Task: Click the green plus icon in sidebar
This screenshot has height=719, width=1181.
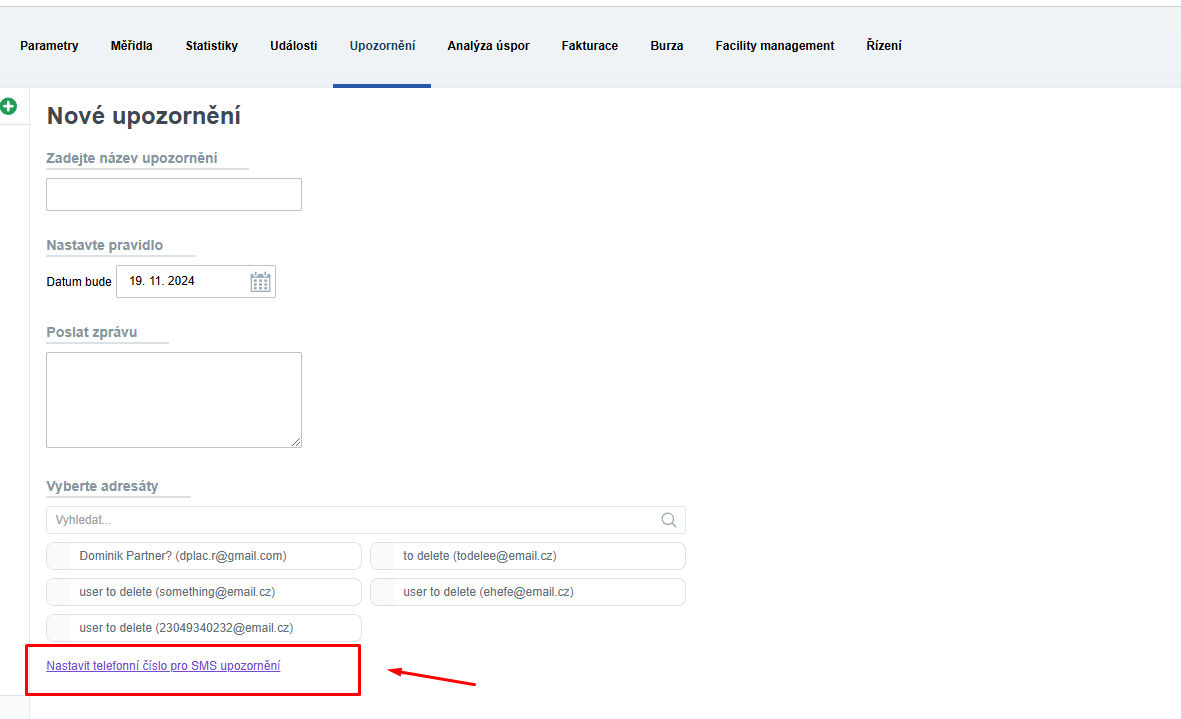Action: click(8, 106)
